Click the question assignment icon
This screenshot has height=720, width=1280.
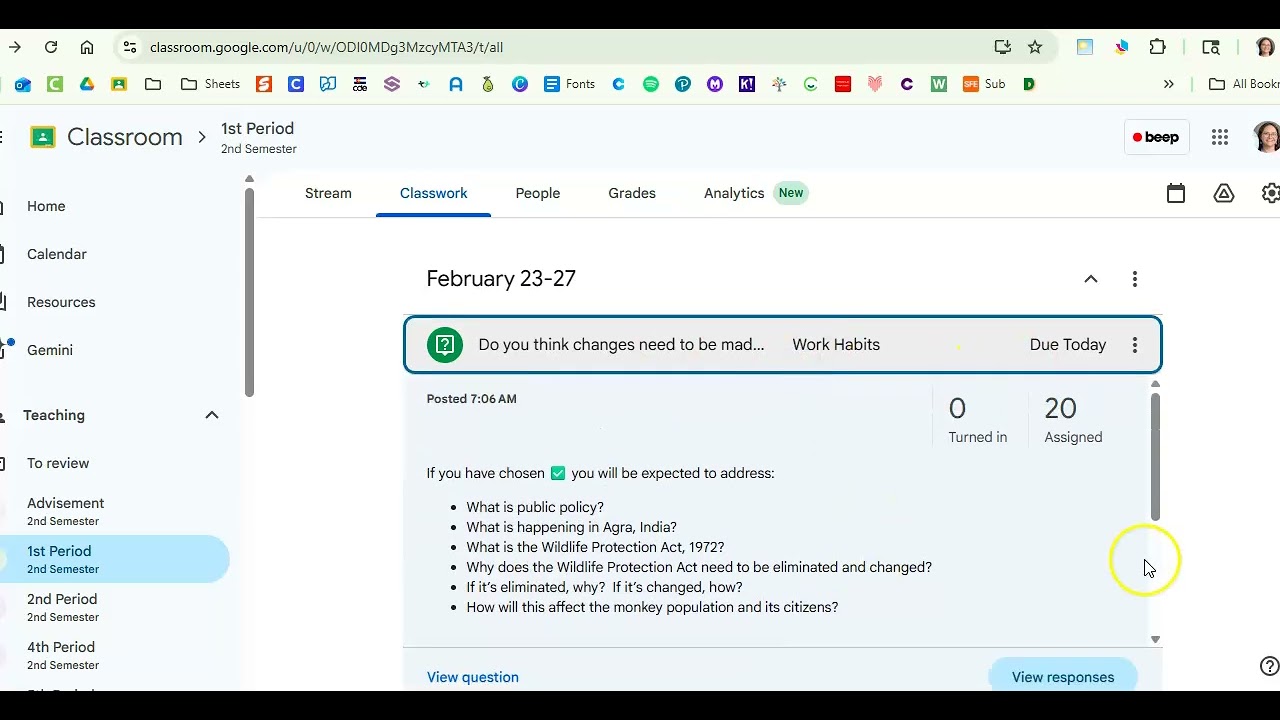pyautogui.click(x=445, y=345)
